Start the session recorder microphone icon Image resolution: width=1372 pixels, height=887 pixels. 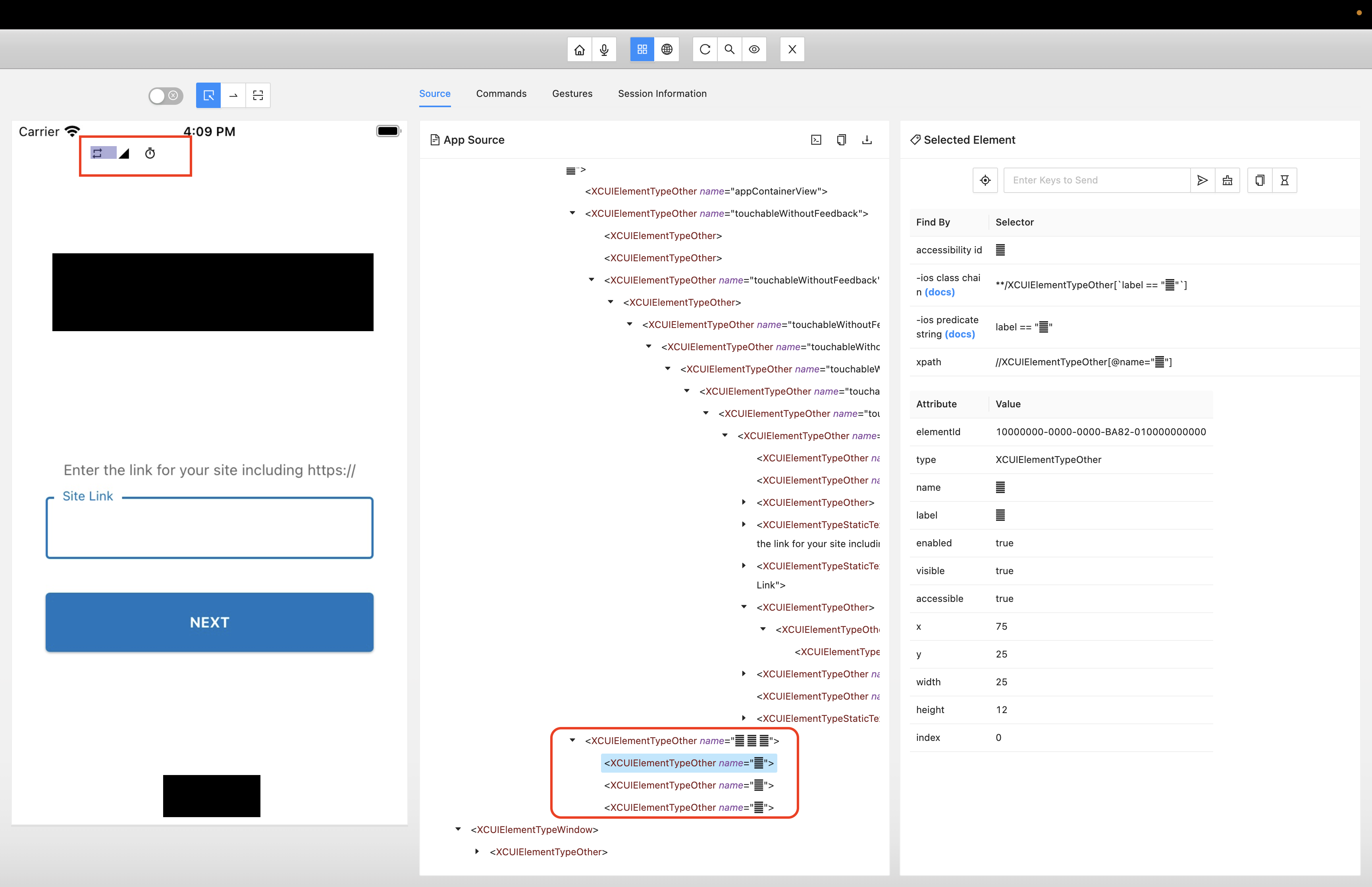click(x=604, y=49)
